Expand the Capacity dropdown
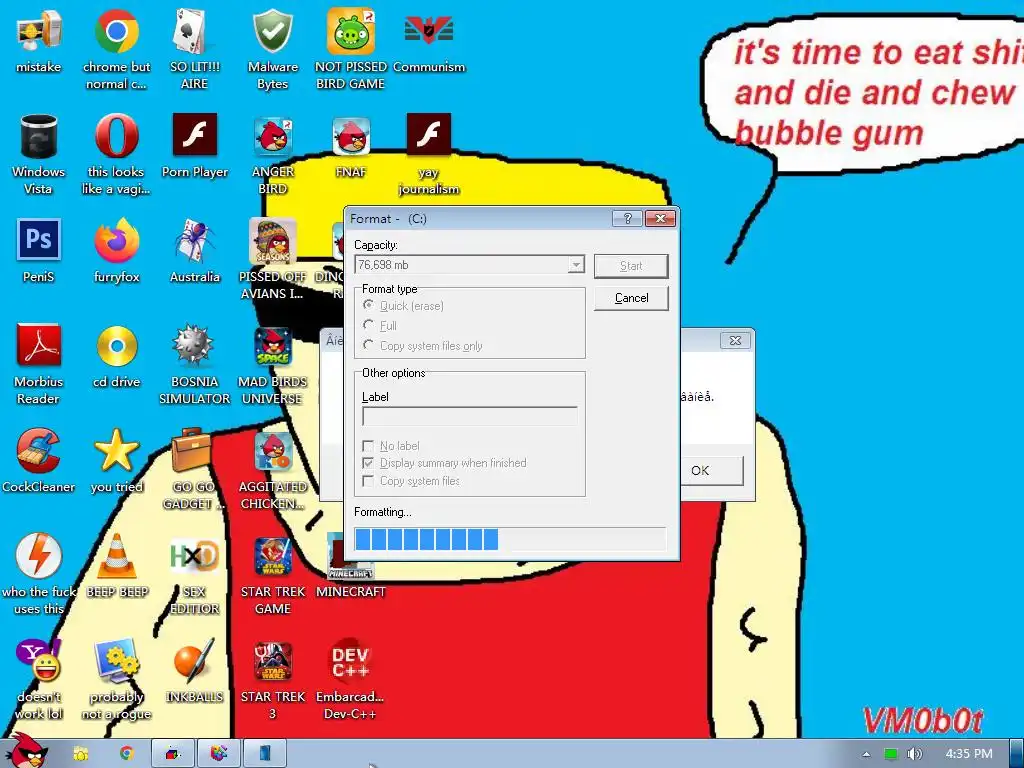Image resolution: width=1024 pixels, height=768 pixels. point(575,265)
